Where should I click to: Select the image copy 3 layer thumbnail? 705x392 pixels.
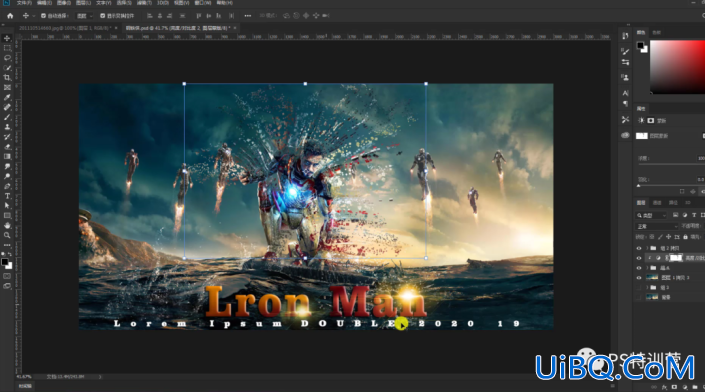652,278
